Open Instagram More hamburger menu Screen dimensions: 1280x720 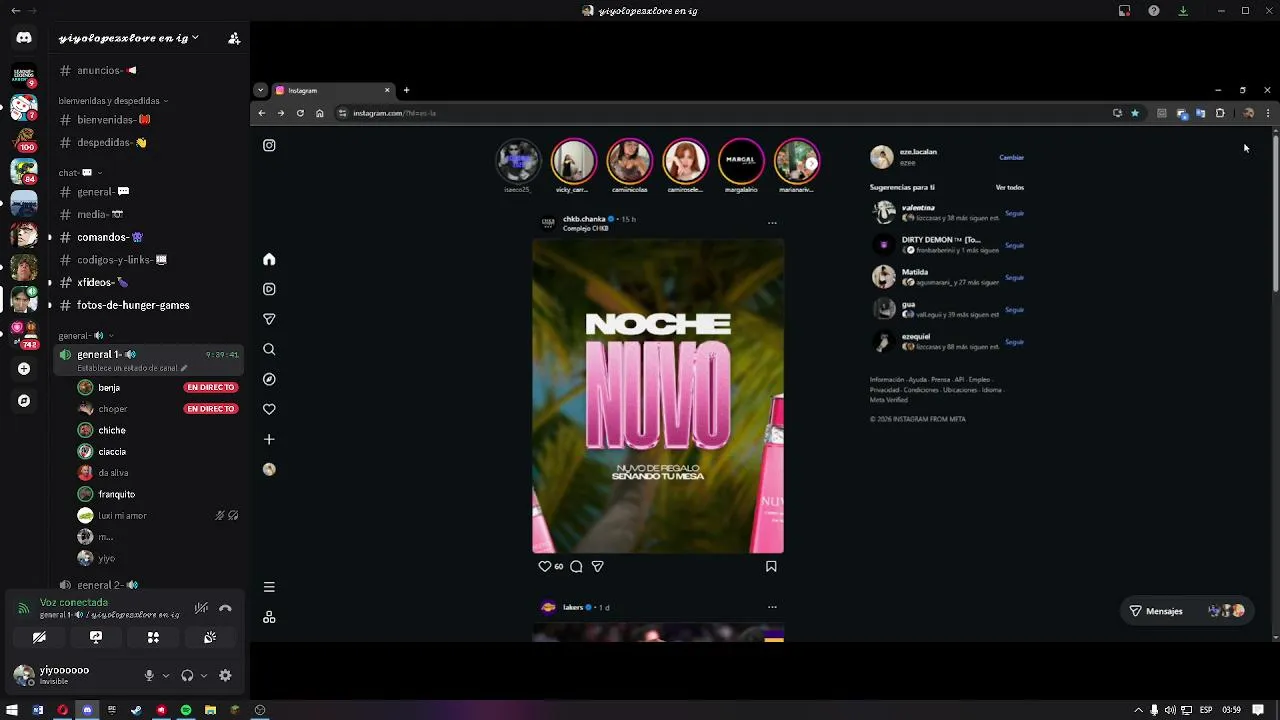269,587
